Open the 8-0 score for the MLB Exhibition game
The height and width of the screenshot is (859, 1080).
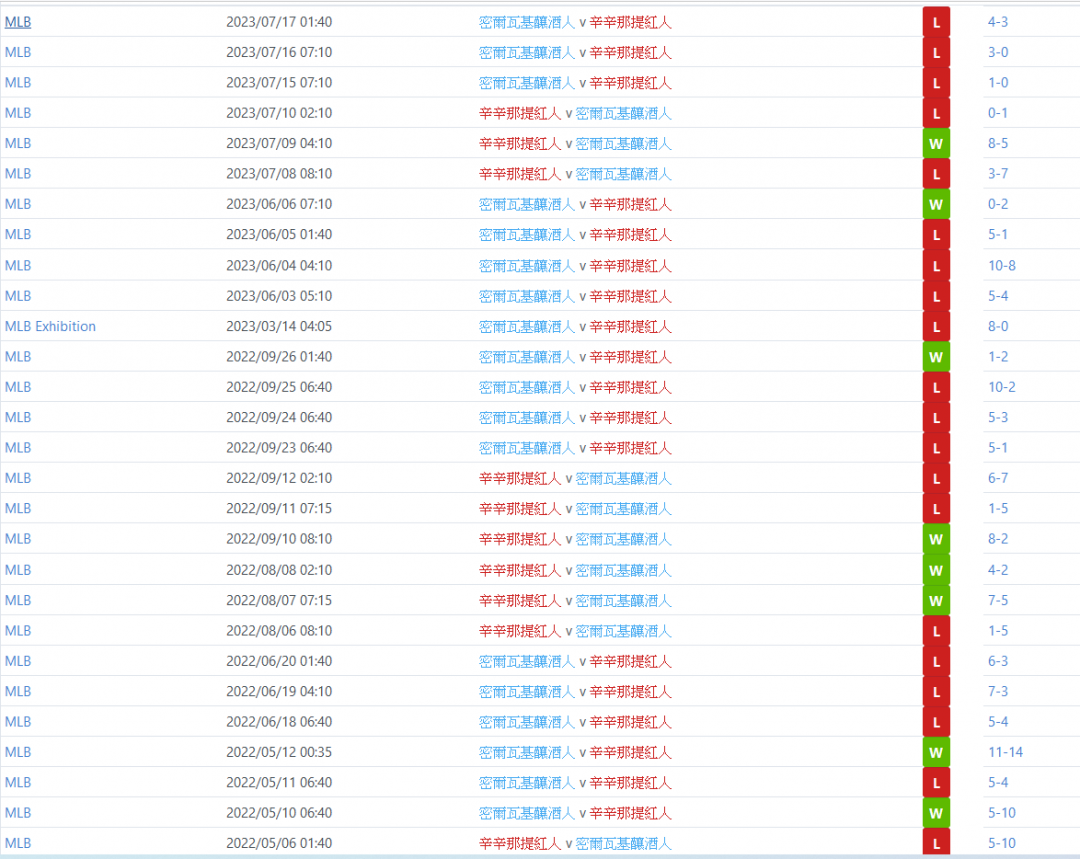[998, 327]
